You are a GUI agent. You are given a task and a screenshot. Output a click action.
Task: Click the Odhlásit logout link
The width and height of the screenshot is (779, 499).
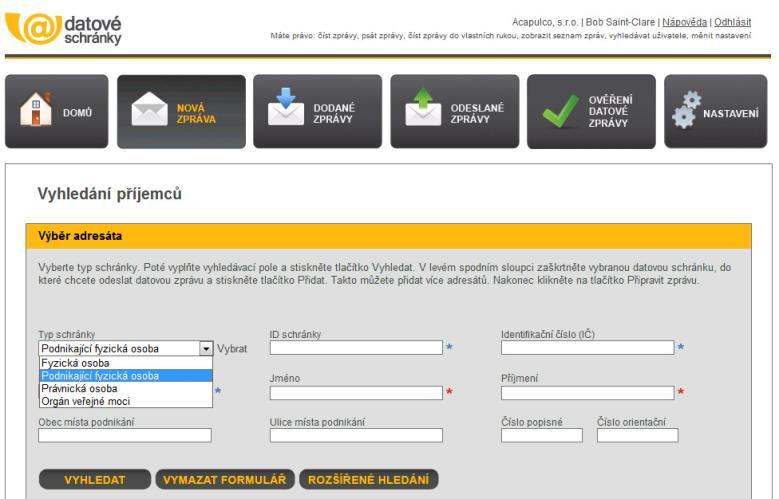[x=733, y=22]
